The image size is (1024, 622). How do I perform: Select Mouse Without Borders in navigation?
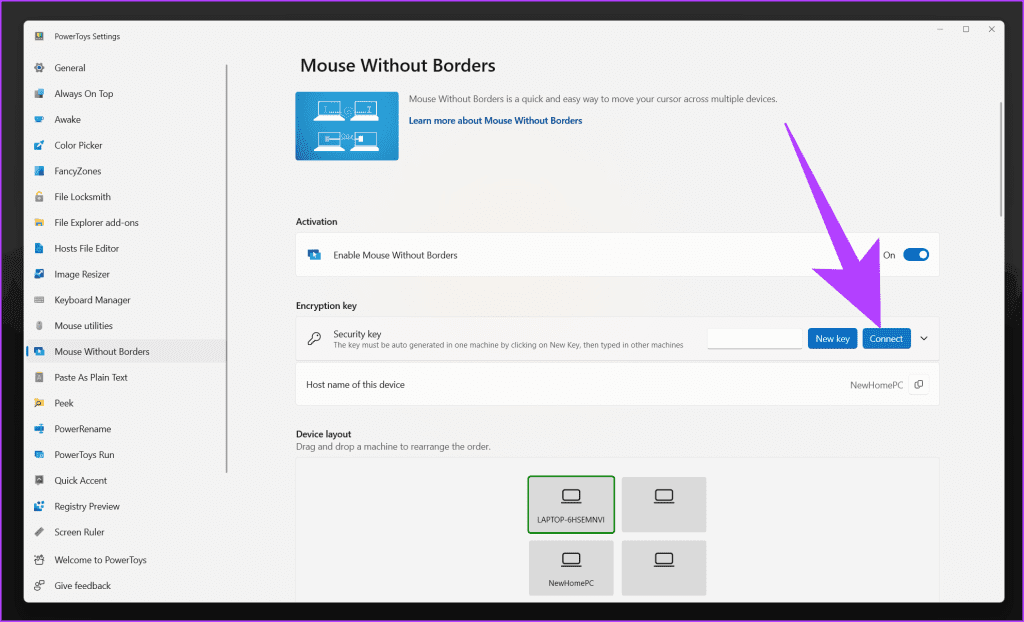click(x=127, y=352)
